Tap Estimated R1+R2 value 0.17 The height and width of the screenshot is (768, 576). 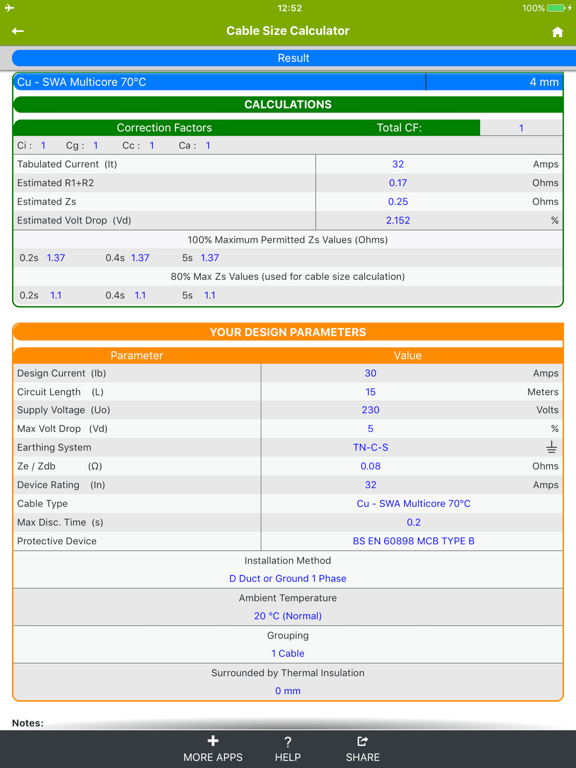(x=398, y=183)
